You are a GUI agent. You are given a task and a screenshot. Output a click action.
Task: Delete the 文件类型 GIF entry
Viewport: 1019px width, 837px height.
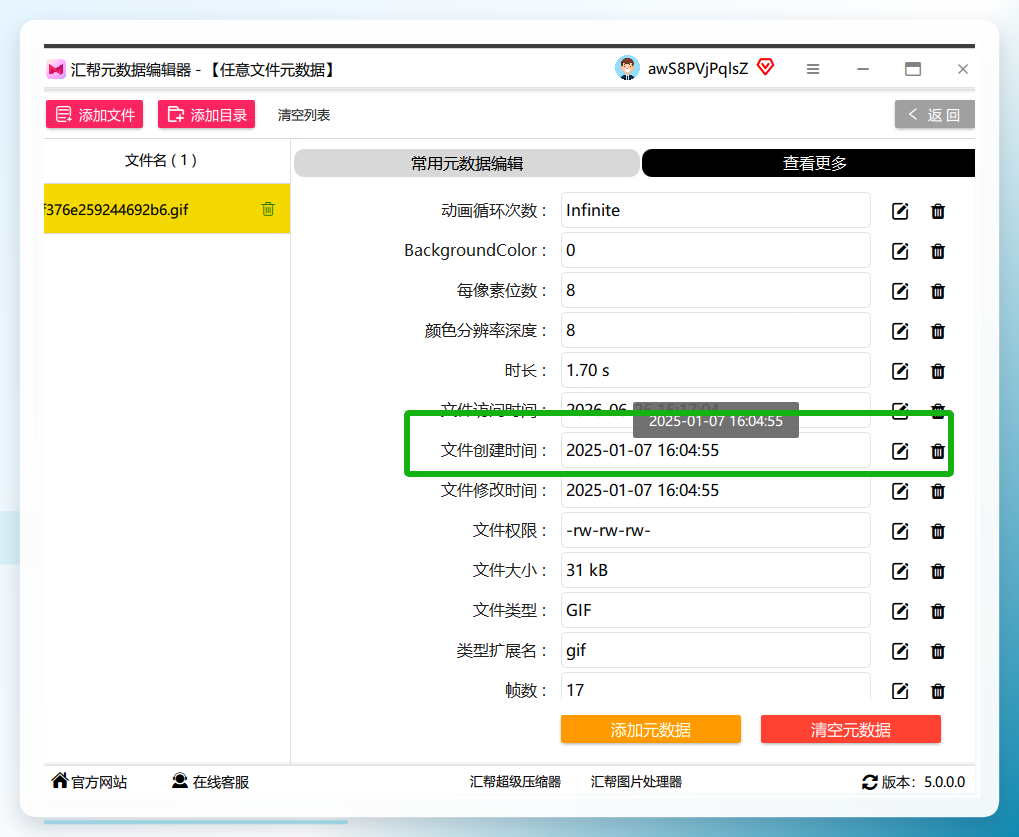tap(938, 612)
